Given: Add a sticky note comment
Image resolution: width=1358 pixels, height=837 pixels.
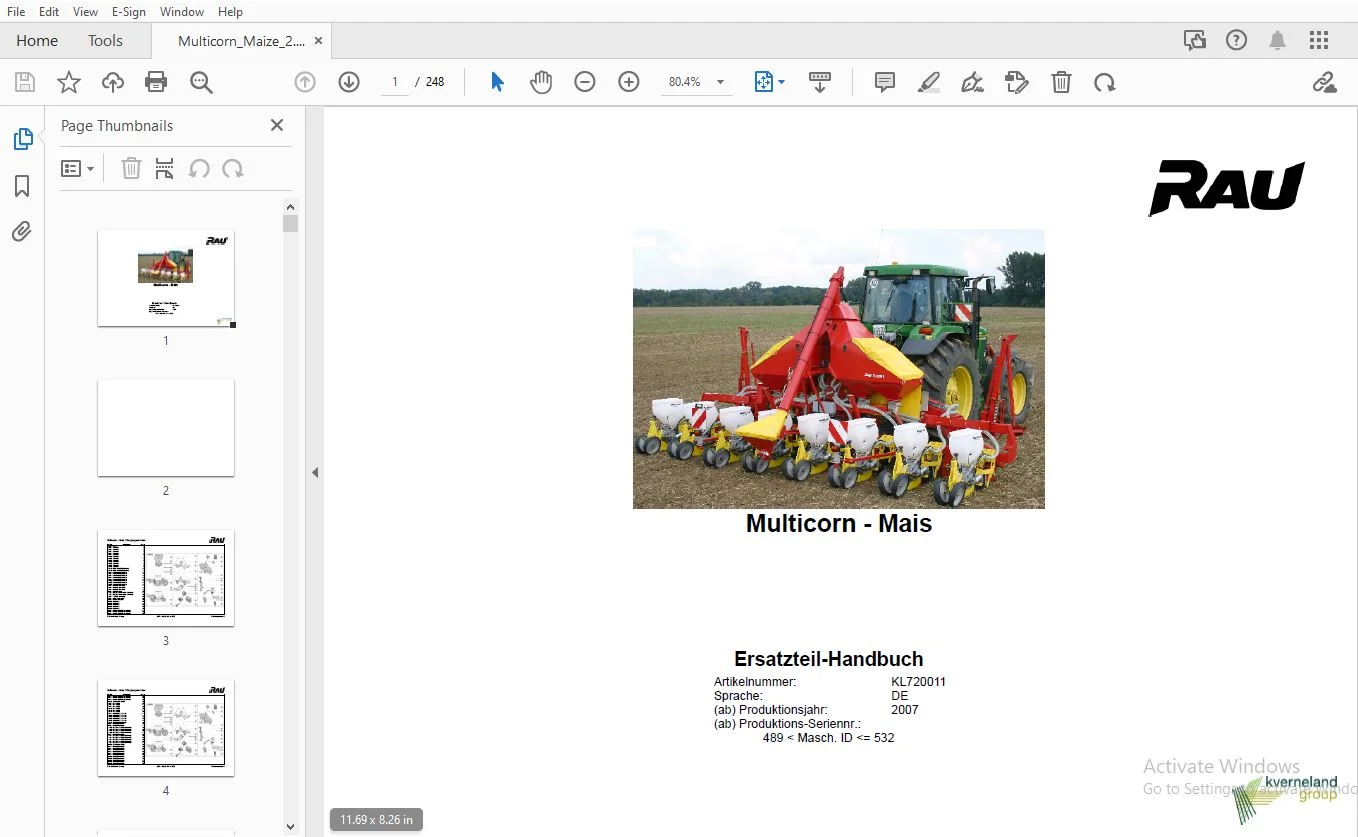Looking at the screenshot, I should pos(884,82).
